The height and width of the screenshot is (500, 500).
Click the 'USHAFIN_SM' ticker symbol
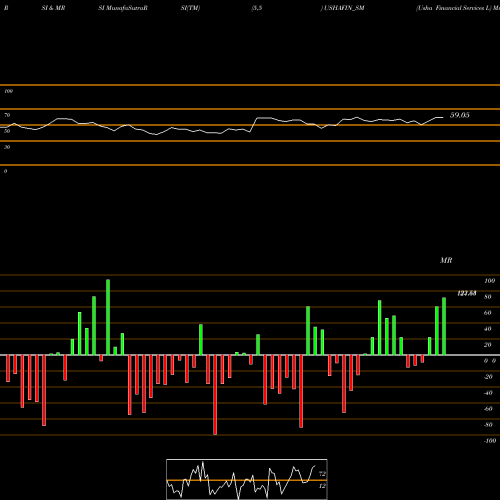point(344,8)
